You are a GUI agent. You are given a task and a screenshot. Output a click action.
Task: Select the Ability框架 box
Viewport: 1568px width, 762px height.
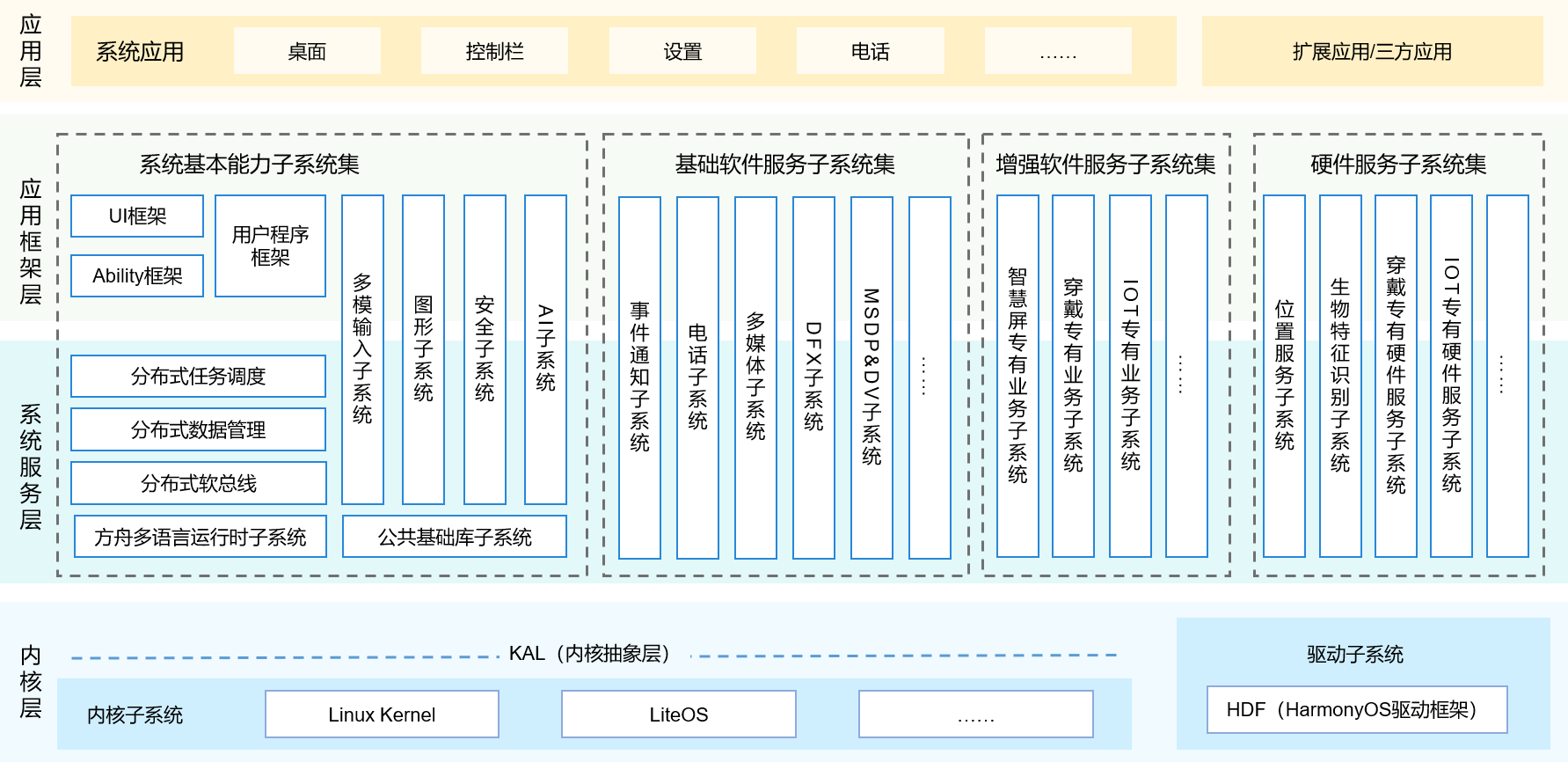pyautogui.click(x=137, y=275)
